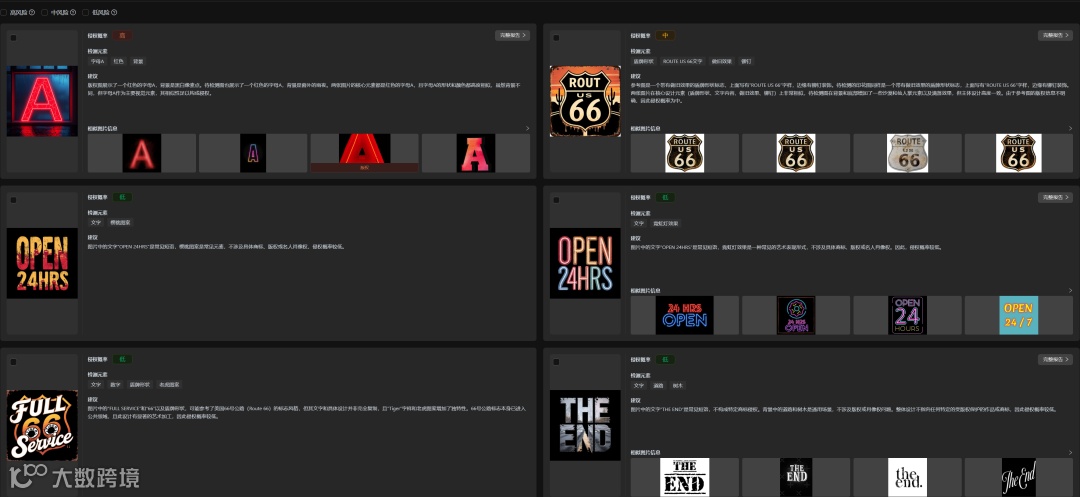Open full report for the THE END card

click(x=1055, y=359)
